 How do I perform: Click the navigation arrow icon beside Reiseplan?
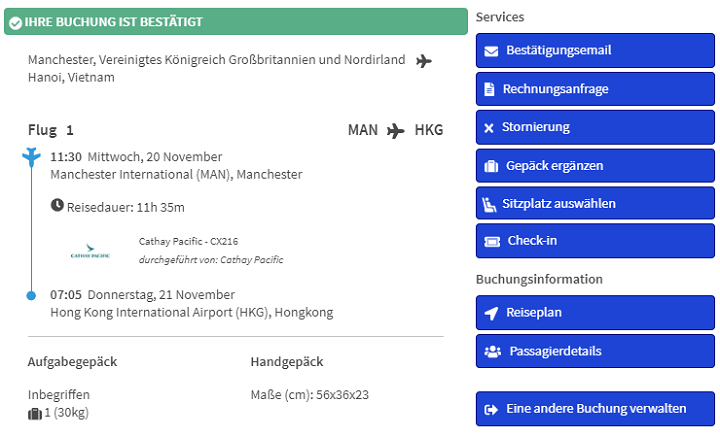pyautogui.click(x=490, y=313)
